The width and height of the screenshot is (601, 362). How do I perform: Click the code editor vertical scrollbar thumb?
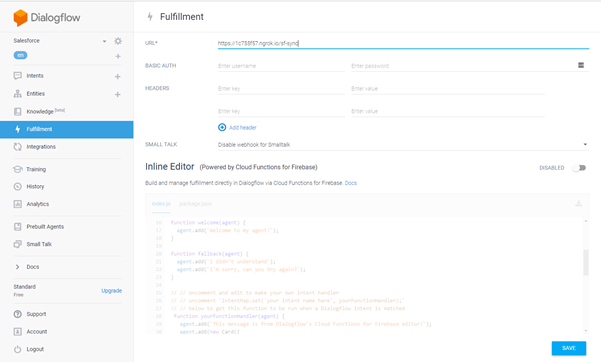click(586, 262)
